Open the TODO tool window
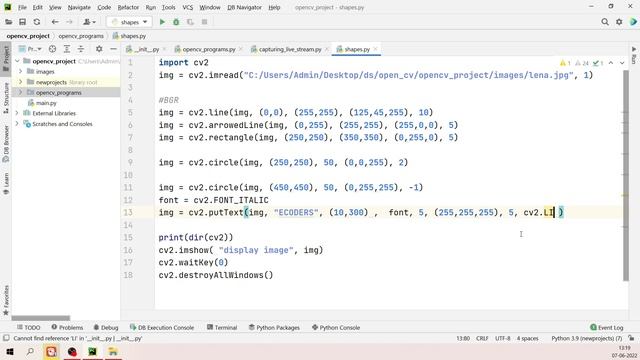The width and height of the screenshot is (640, 360). pos(29,327)
